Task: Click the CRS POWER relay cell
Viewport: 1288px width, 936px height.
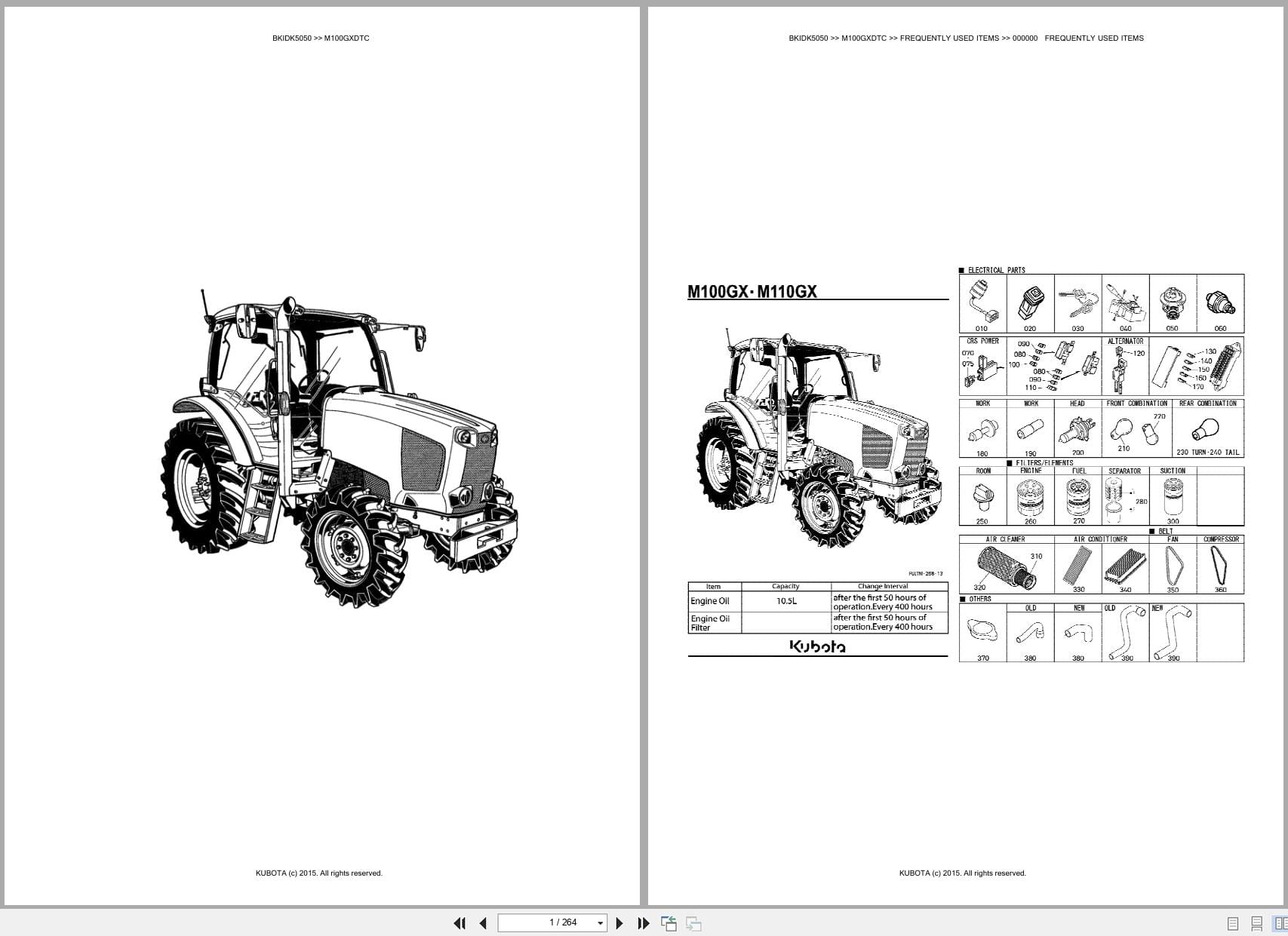Action: click(982, 366)
